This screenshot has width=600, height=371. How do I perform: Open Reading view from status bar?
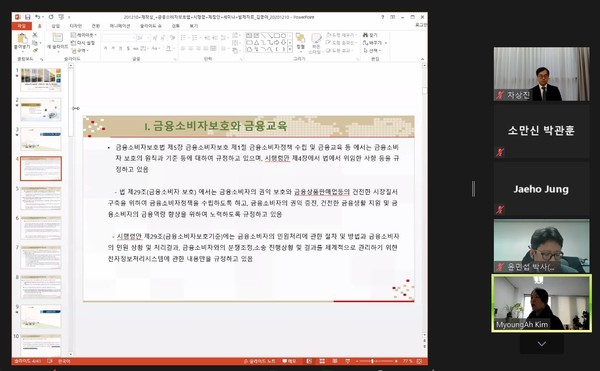[x=335, y=361]
